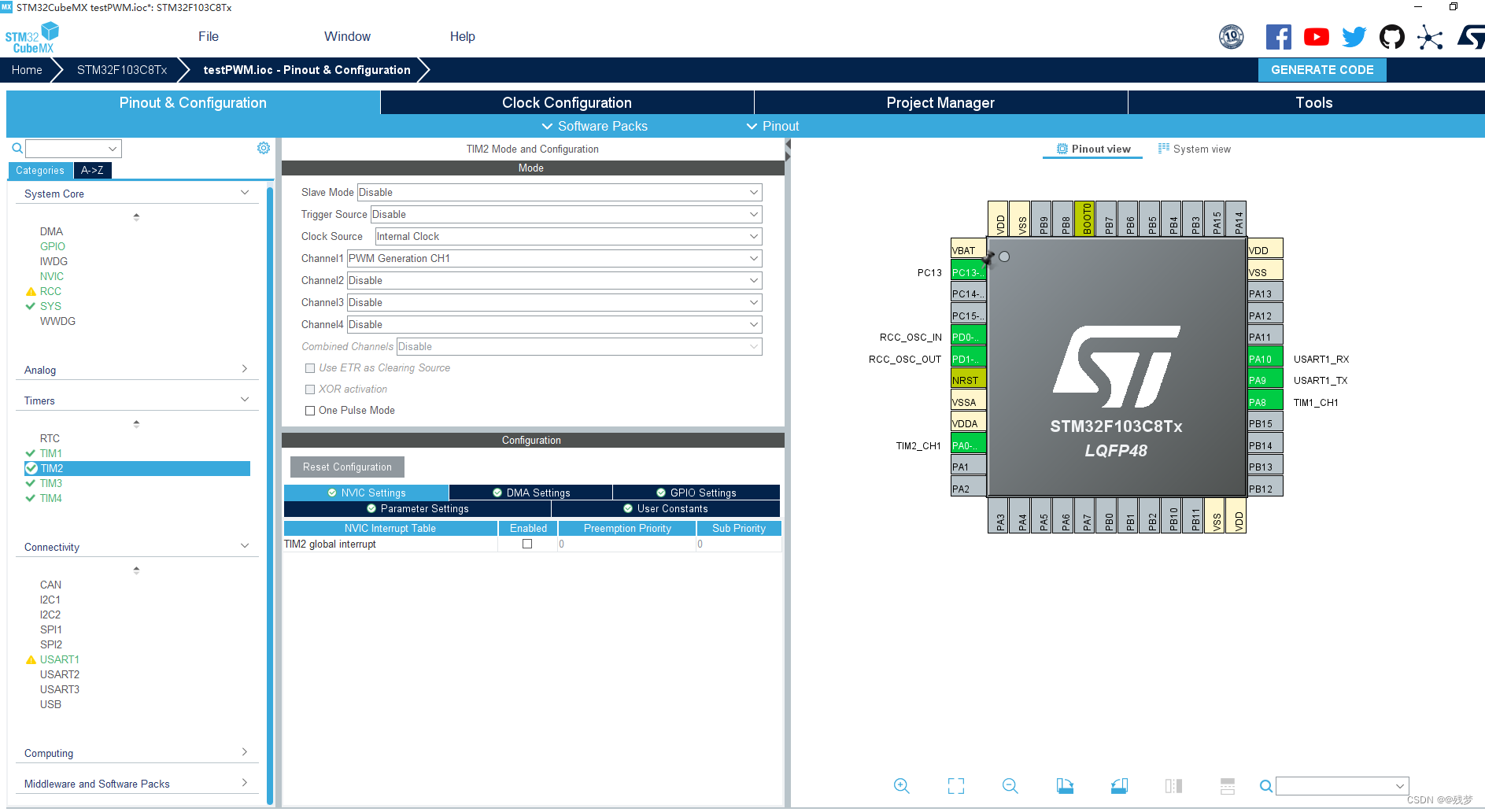Collapse the Timers category section
1485x812 pixels.
click(245, 398)
